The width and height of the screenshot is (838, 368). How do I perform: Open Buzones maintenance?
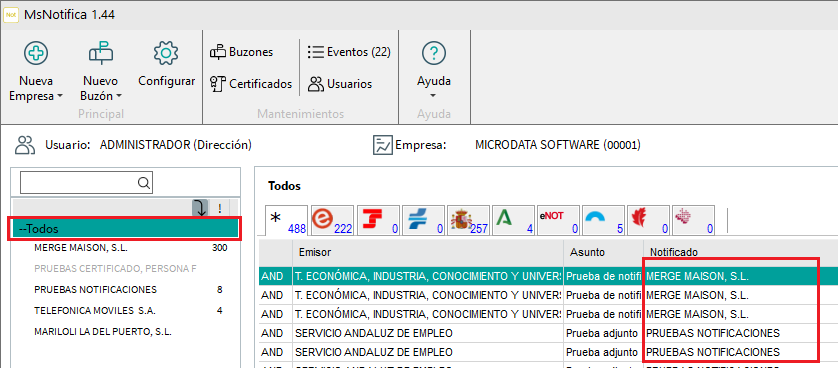tap(242, 52)
